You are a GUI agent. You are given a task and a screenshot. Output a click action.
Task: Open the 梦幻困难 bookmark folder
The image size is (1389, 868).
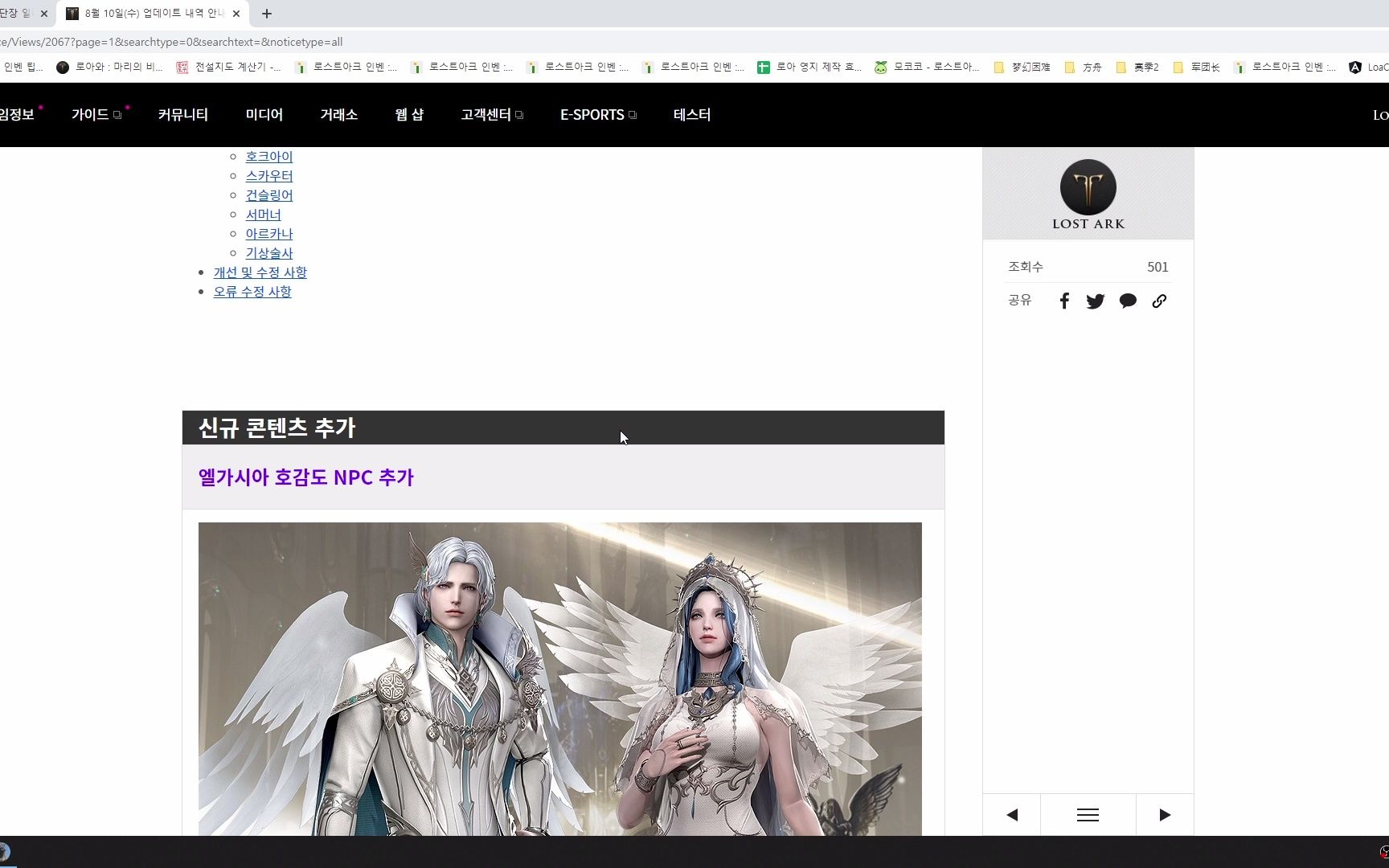(1022, 68)
